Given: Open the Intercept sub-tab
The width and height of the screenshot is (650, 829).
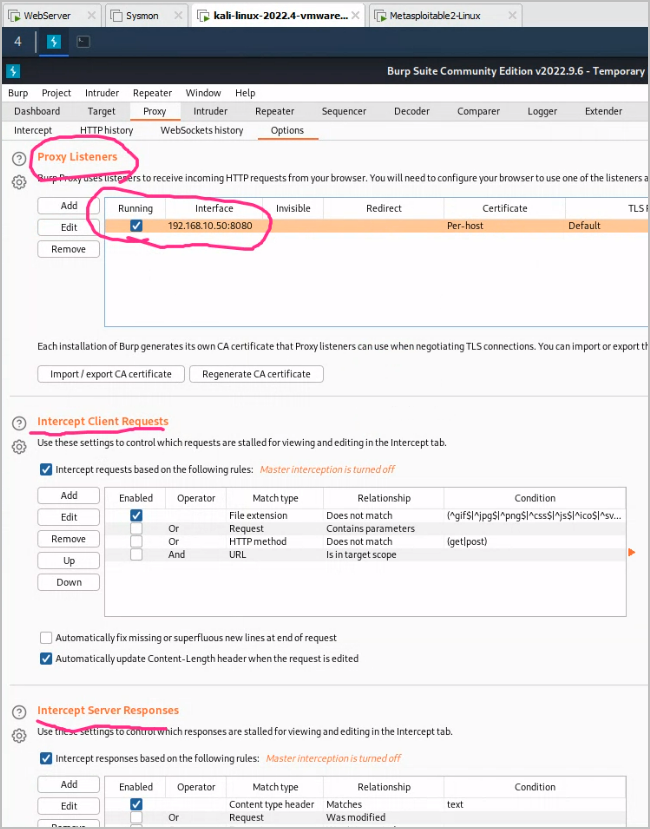Looking at the screenshot, I should pyautogui.click(x=33, y=131).
